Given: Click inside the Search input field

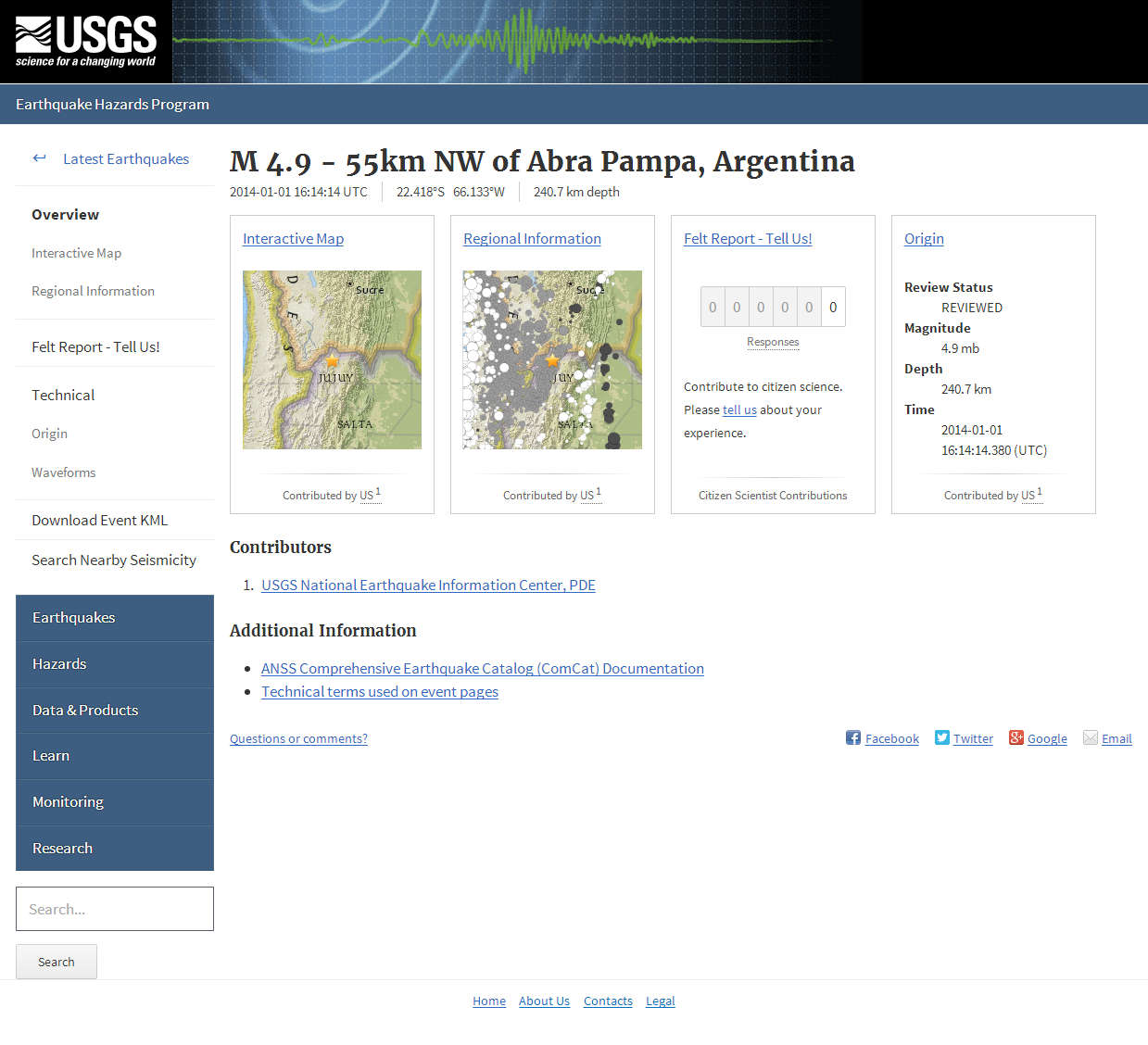Looking at the screenshot, I should (x=114, y=909).
